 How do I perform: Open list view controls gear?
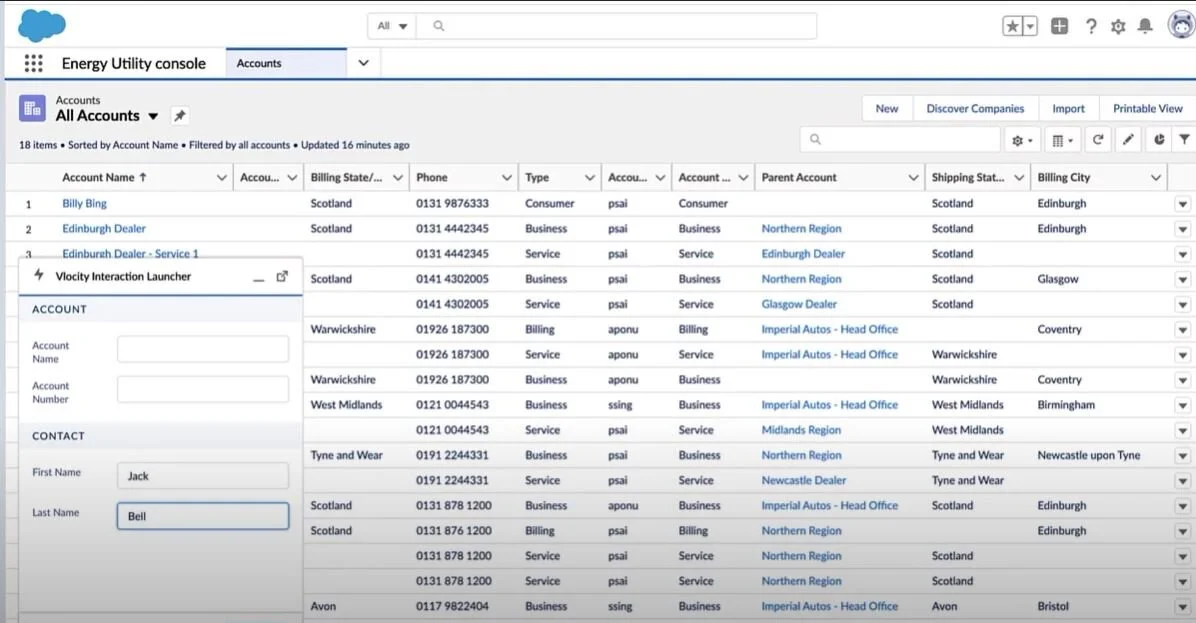(x=1021, y=140)
